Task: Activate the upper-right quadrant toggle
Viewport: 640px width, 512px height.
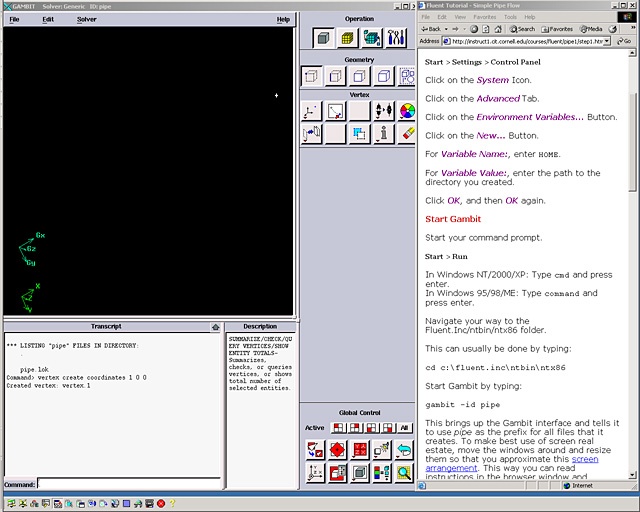Action: point(355,427)
